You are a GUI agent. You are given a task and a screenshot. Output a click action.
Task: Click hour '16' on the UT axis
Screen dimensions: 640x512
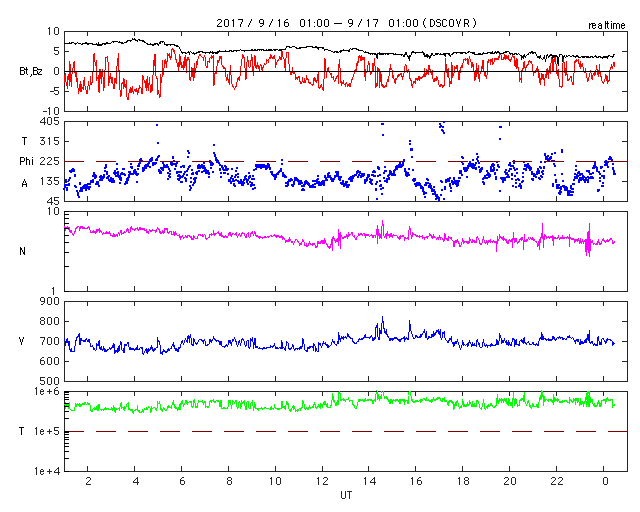[x=416, y=481]
